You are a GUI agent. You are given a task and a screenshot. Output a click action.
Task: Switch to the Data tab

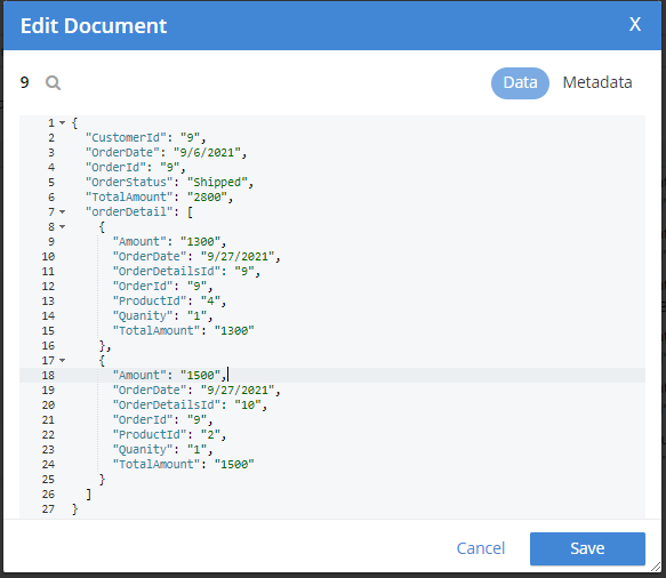click(x=520, y=83)
